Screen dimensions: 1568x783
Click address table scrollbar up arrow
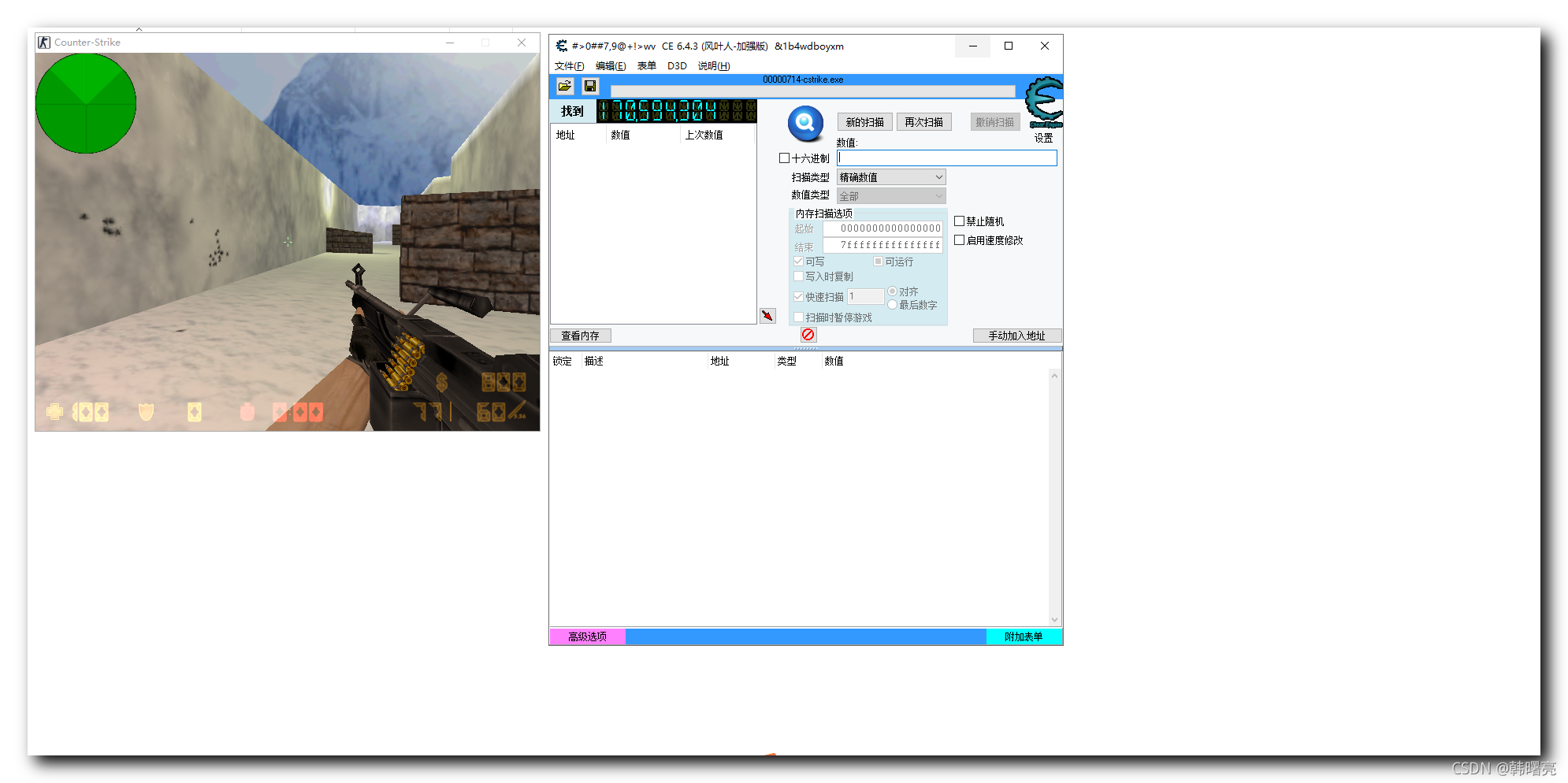pos(1055,376)
